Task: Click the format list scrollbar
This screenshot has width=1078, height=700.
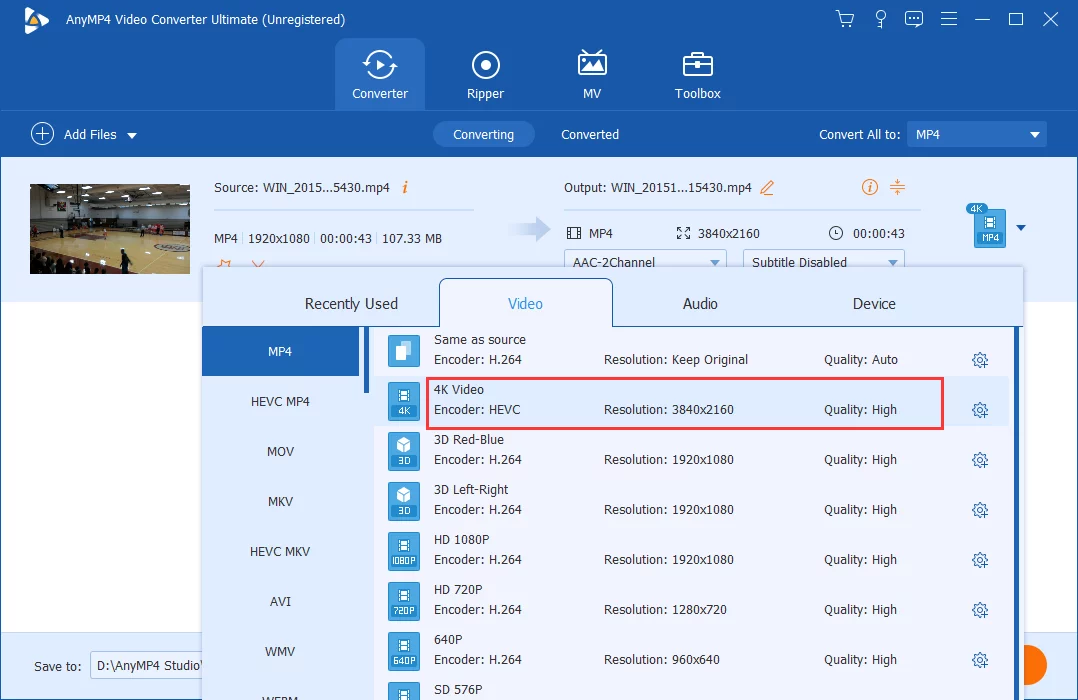Action: (366, 360)
